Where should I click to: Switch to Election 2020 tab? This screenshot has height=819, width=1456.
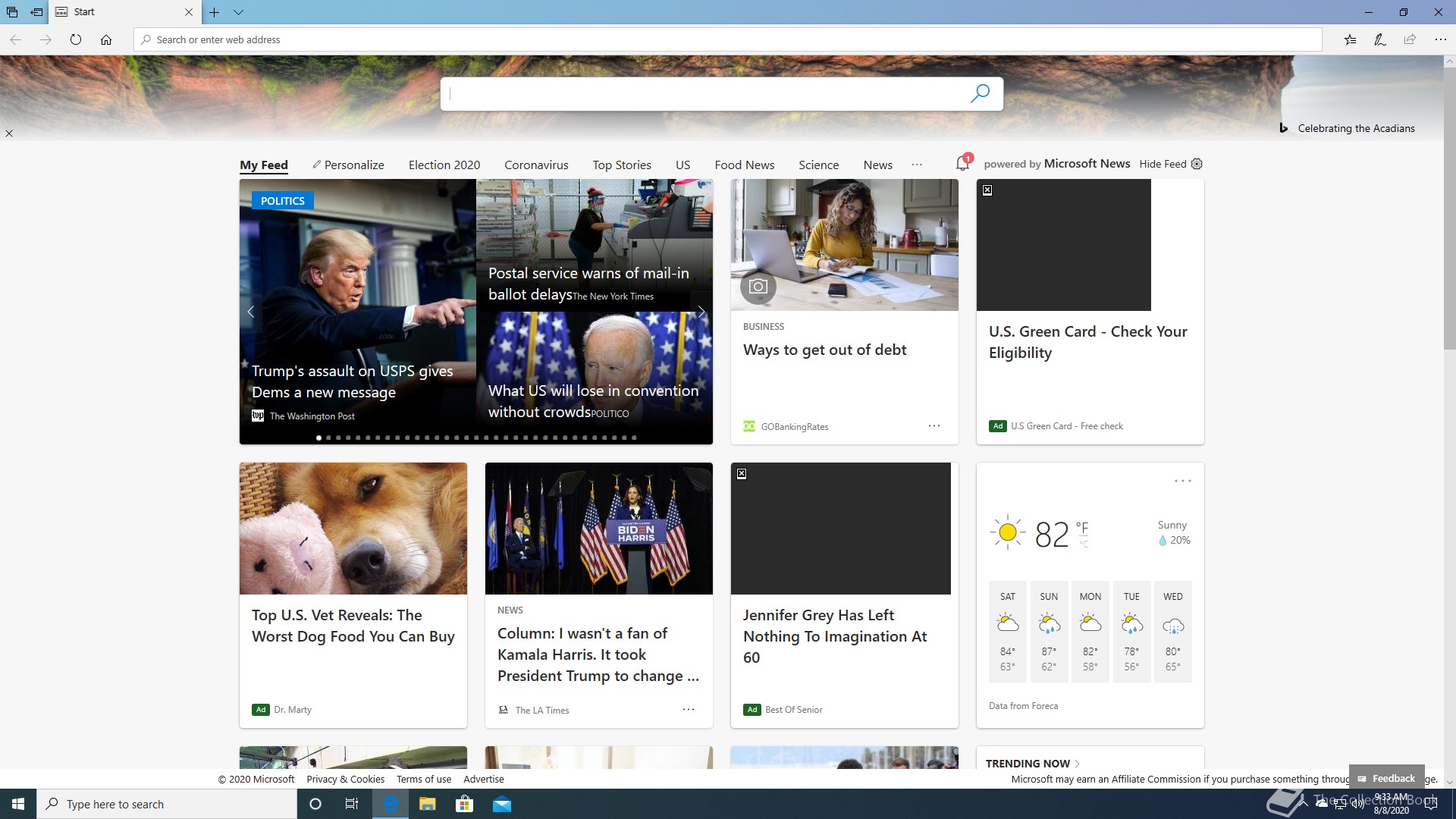444,165
